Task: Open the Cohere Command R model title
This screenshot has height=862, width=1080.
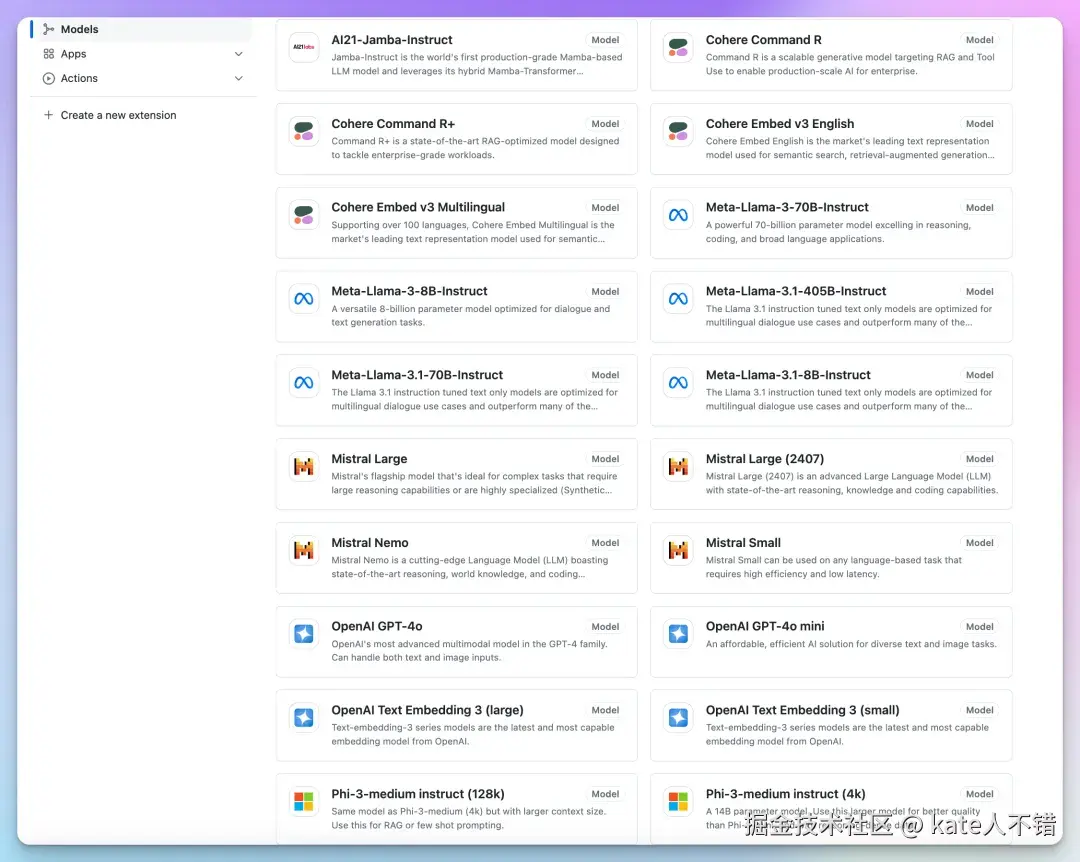Action: coord(763,40)
